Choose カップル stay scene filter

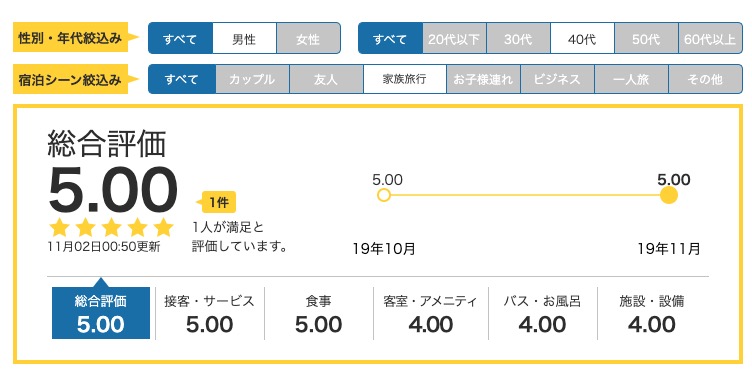coord(252,79)
